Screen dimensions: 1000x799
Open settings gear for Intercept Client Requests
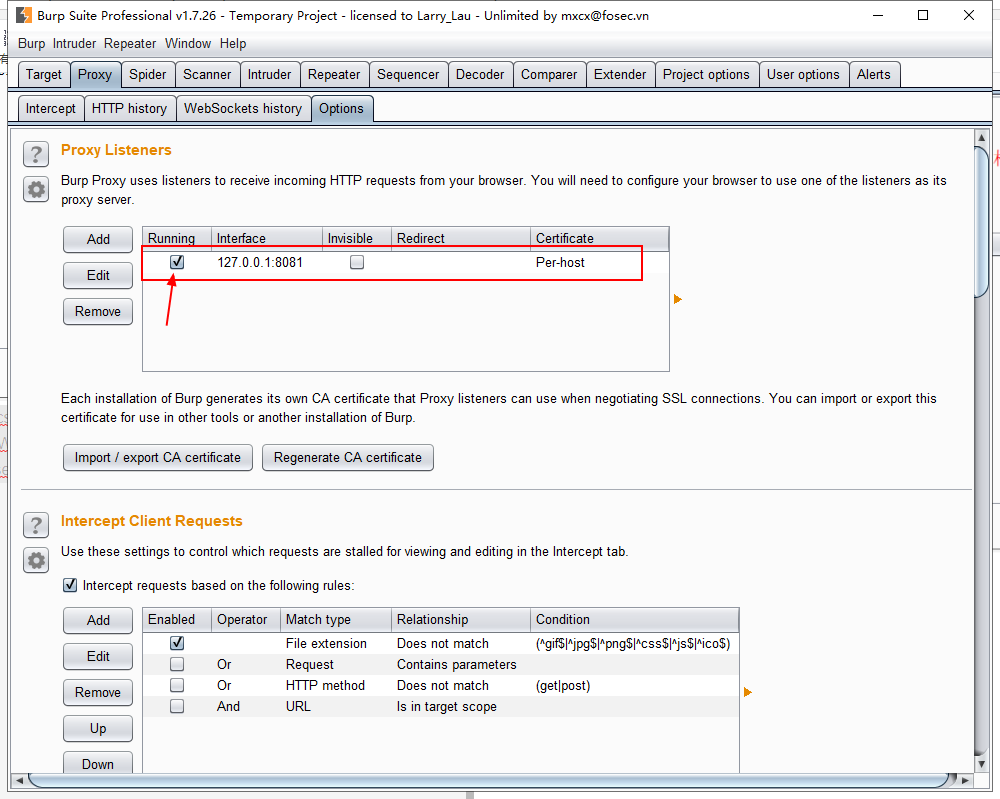[36, 561]
